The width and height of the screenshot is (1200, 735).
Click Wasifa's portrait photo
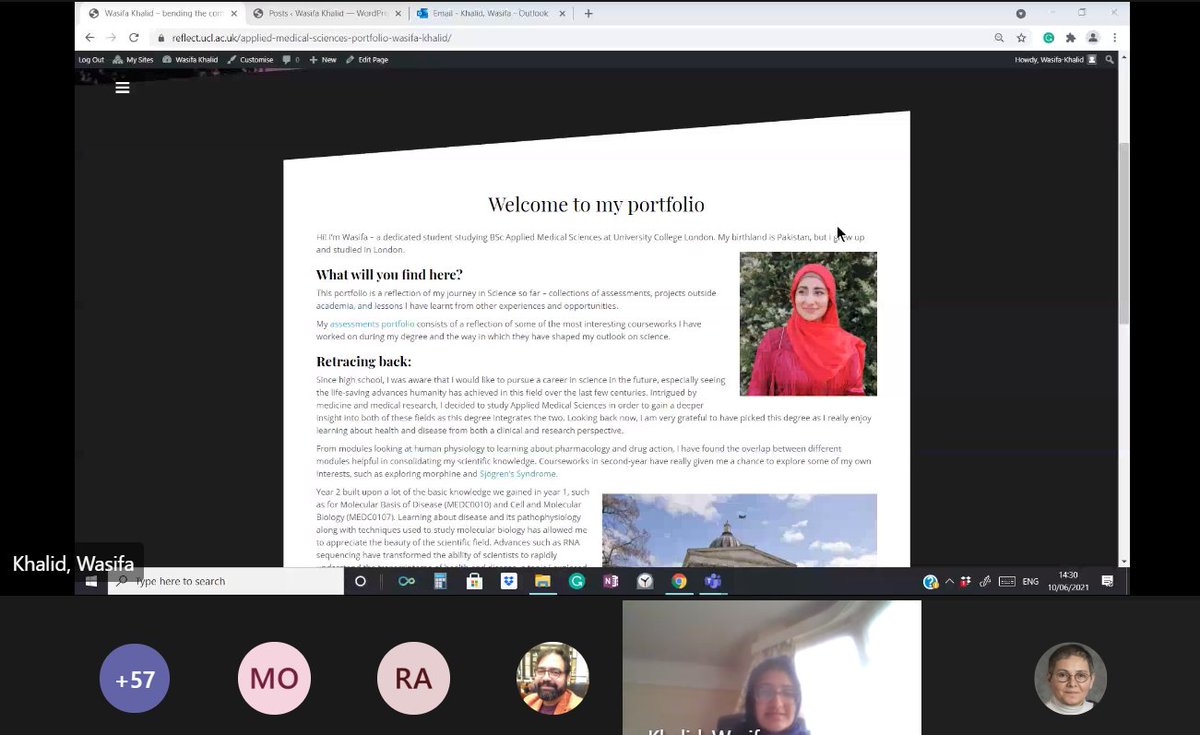pos(808,324)
